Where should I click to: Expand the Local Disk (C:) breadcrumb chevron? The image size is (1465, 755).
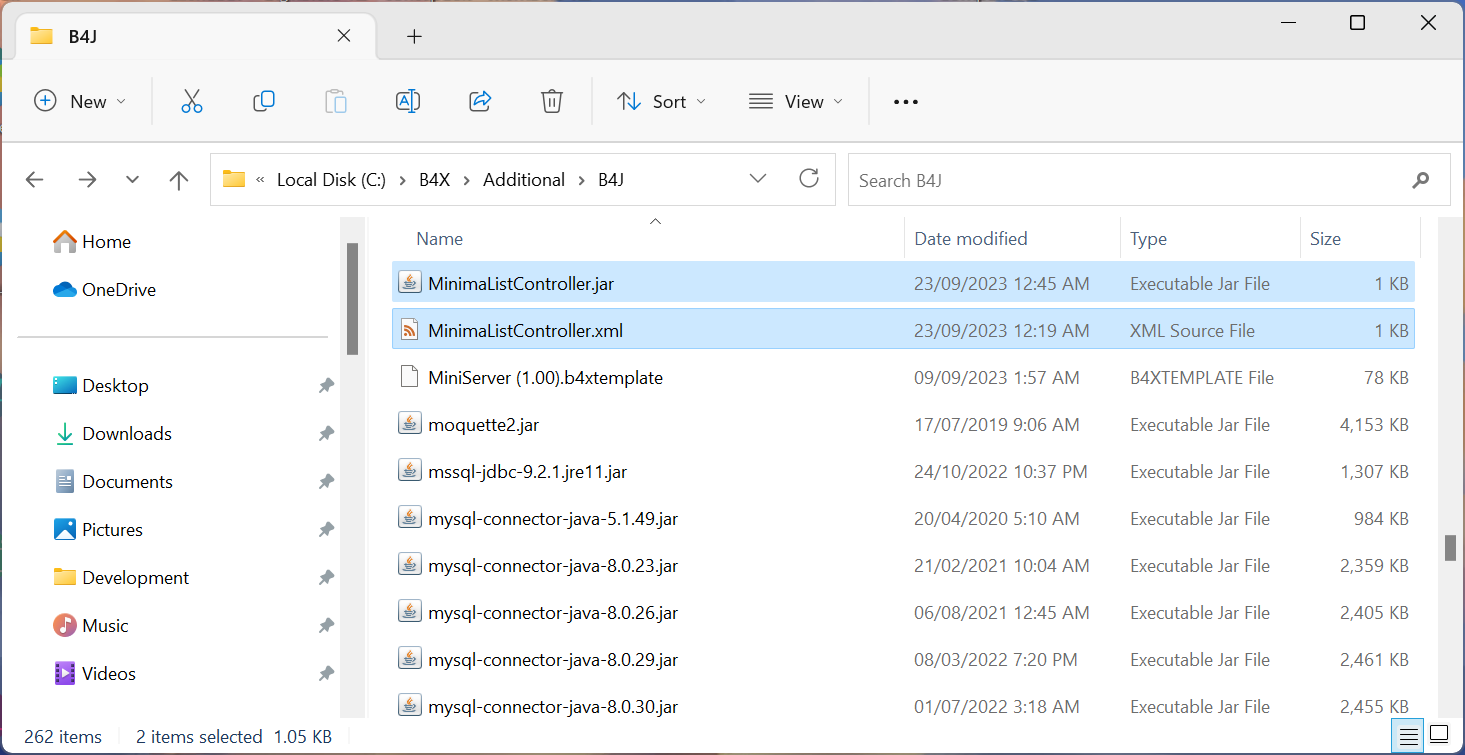[x=403, y=181]
